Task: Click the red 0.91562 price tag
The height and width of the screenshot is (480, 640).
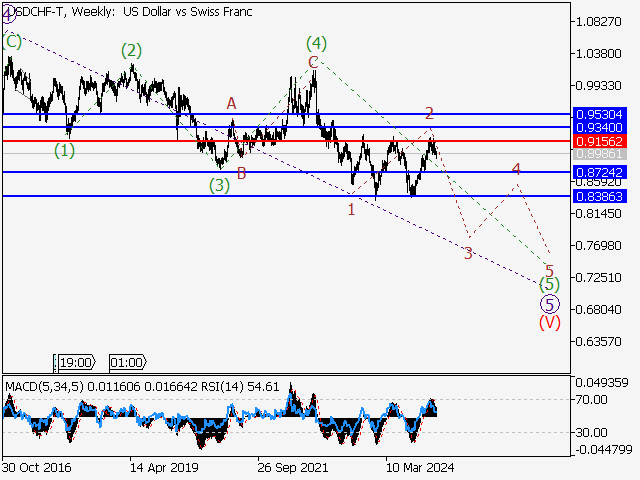Action: tap(600, 141)
